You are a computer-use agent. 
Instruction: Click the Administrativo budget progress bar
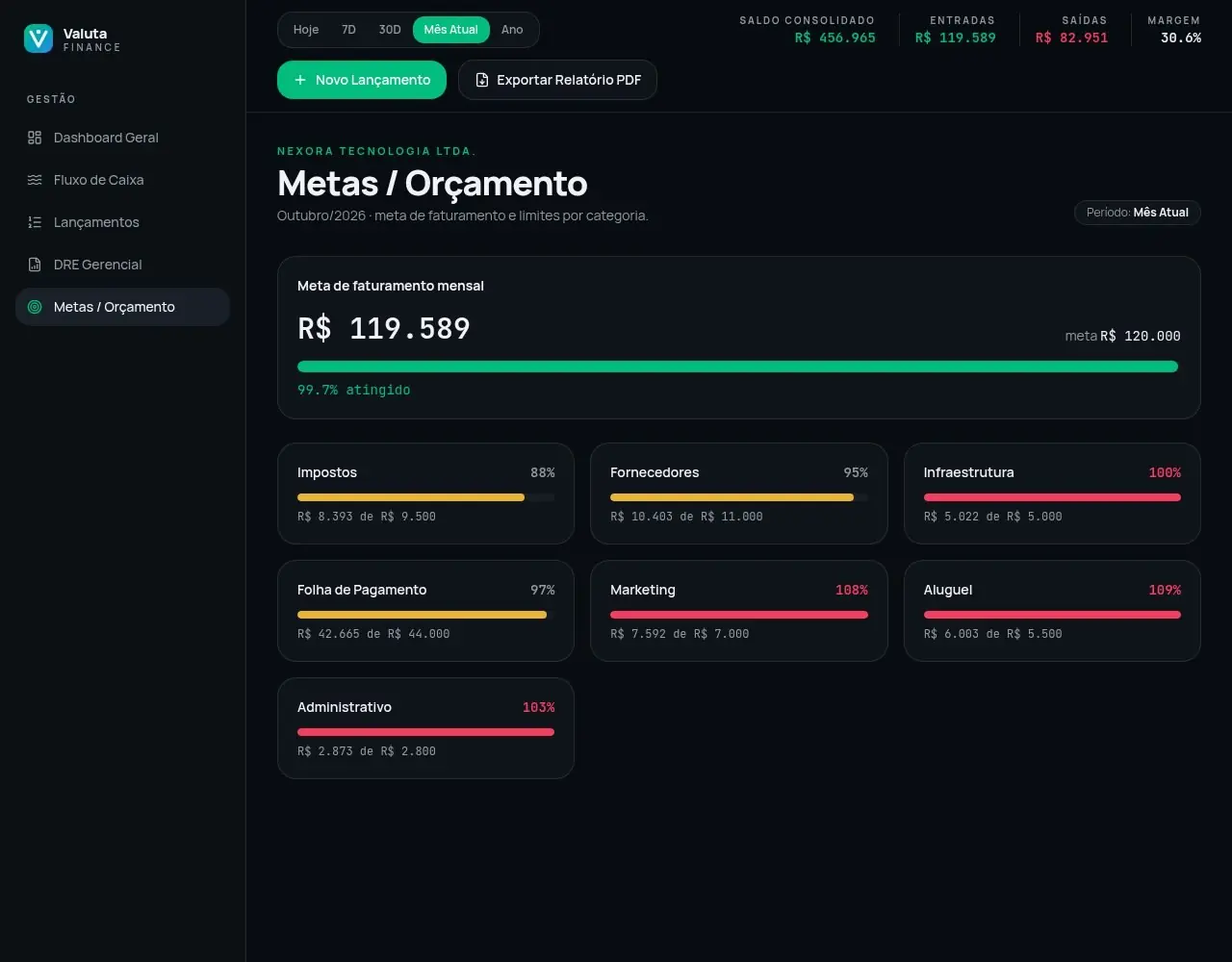(x=426, y=732)
